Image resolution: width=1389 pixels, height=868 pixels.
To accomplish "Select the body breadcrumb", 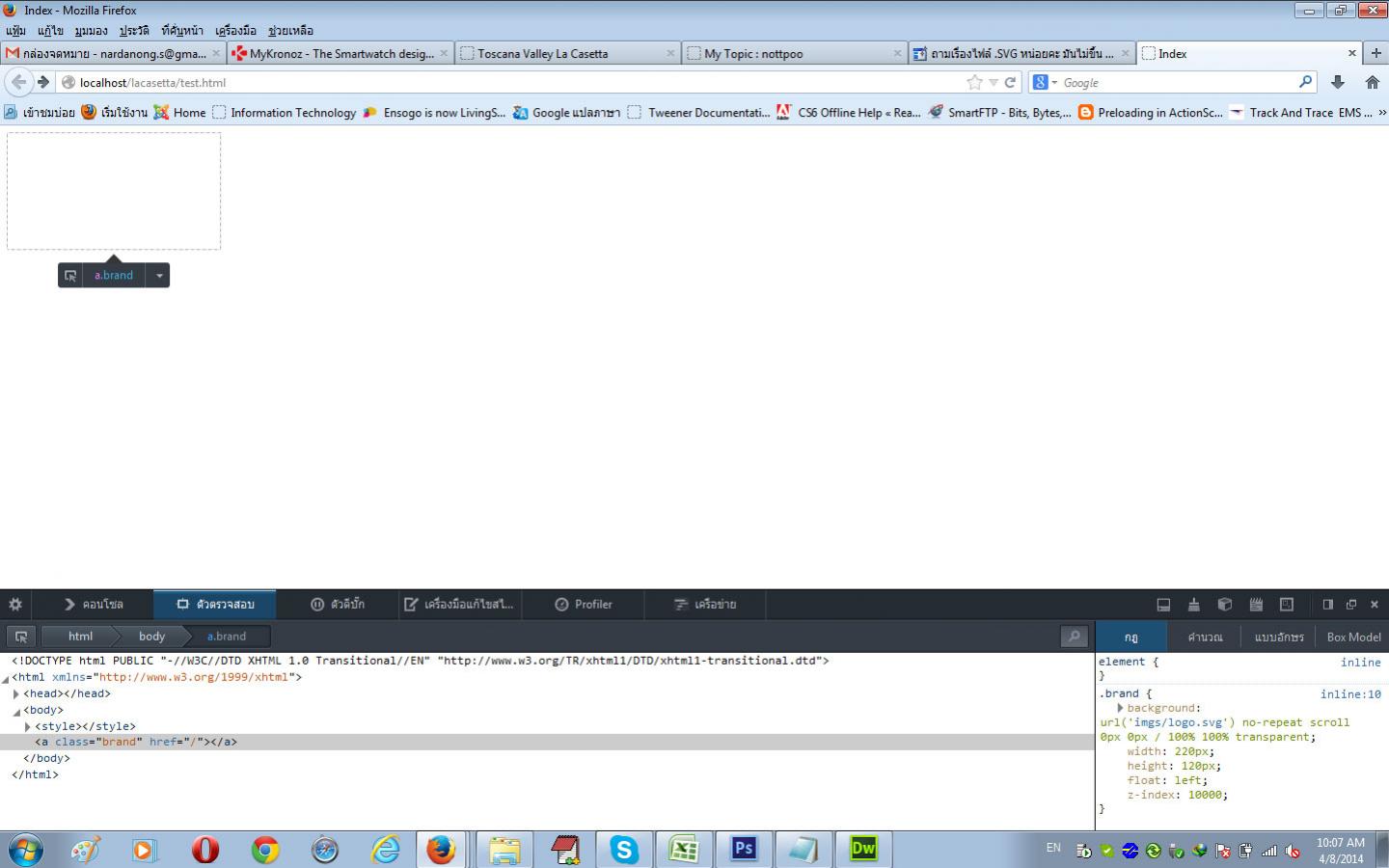I will [x=151, y=637].
